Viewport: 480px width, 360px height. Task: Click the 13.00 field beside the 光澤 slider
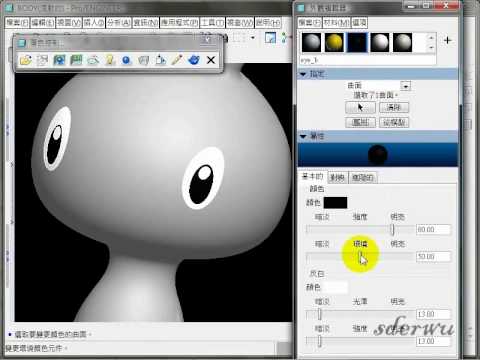pos(433,314)
